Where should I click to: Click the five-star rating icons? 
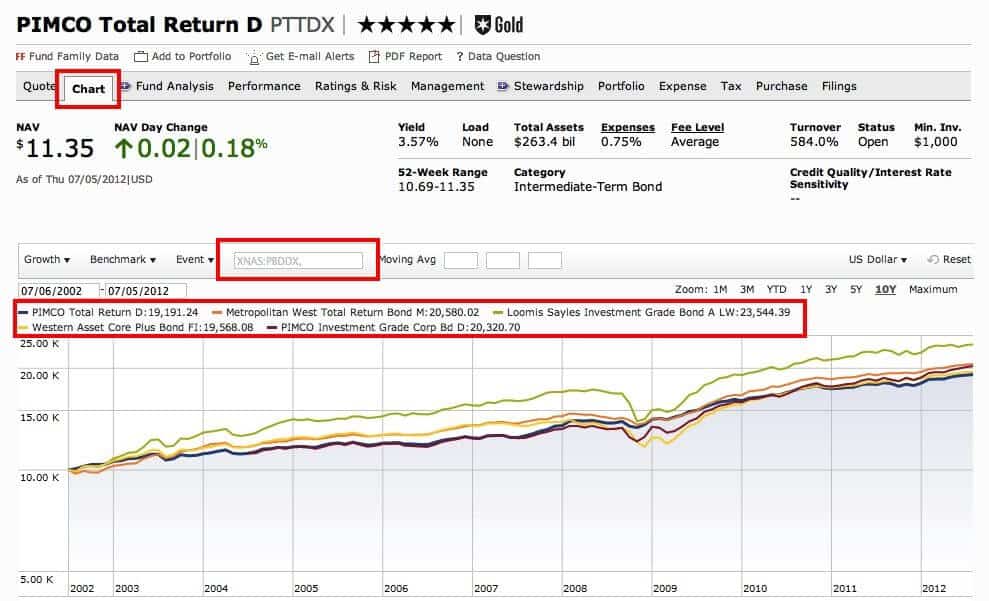(x=406, y=25)
